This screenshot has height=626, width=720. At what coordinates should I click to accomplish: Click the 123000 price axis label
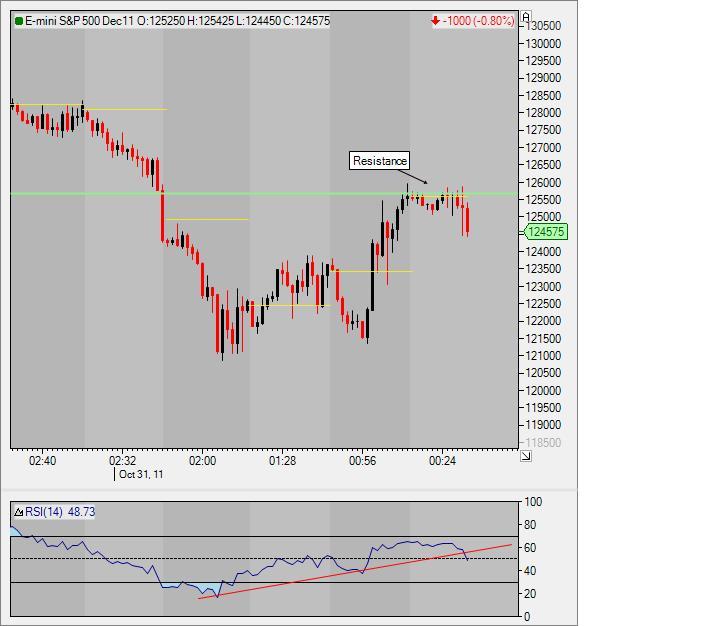click(543, 287)
